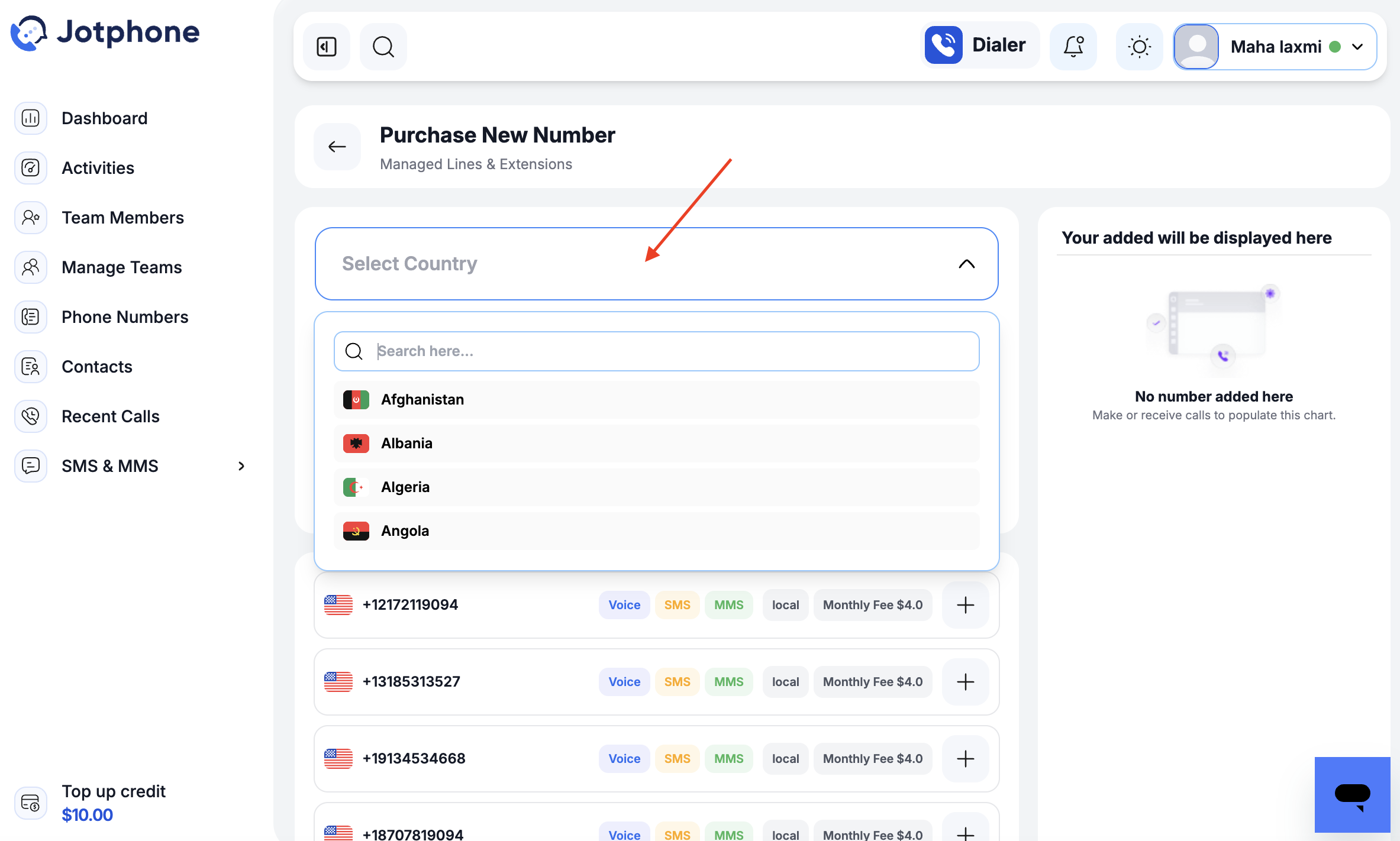Image resolution: width=1400 pixels, height=841 pixels.
Task: Toggle light/dark theme sun icon
Action: point(1139,47)
